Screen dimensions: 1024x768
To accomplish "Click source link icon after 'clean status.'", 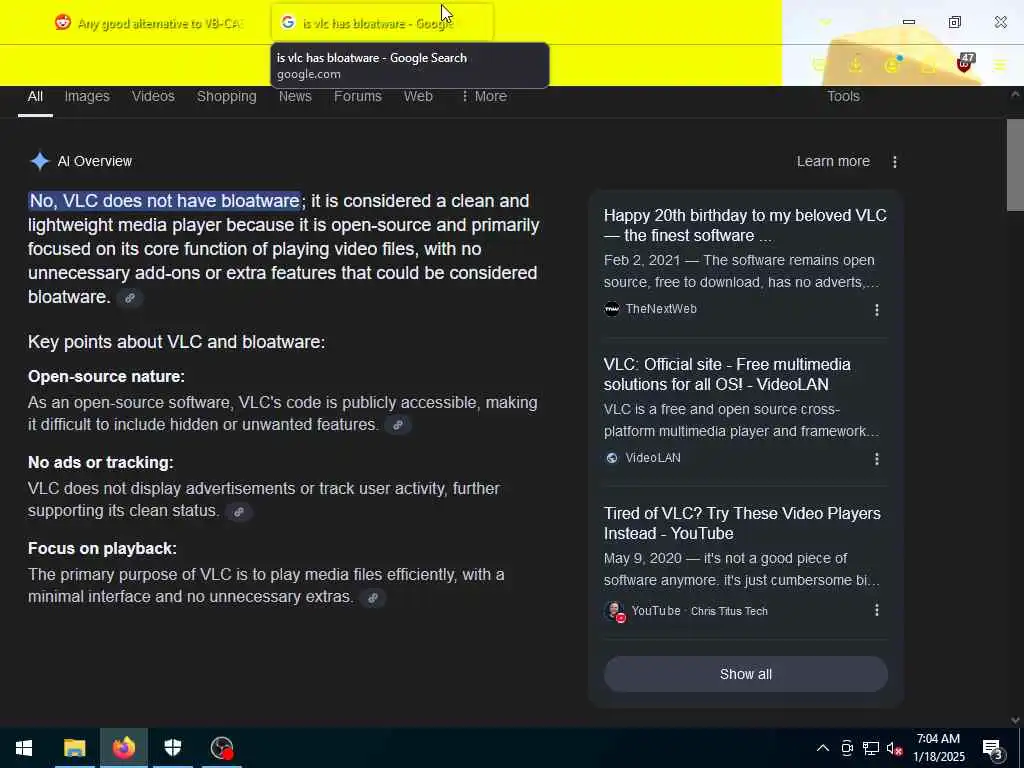I will [239, 511].
